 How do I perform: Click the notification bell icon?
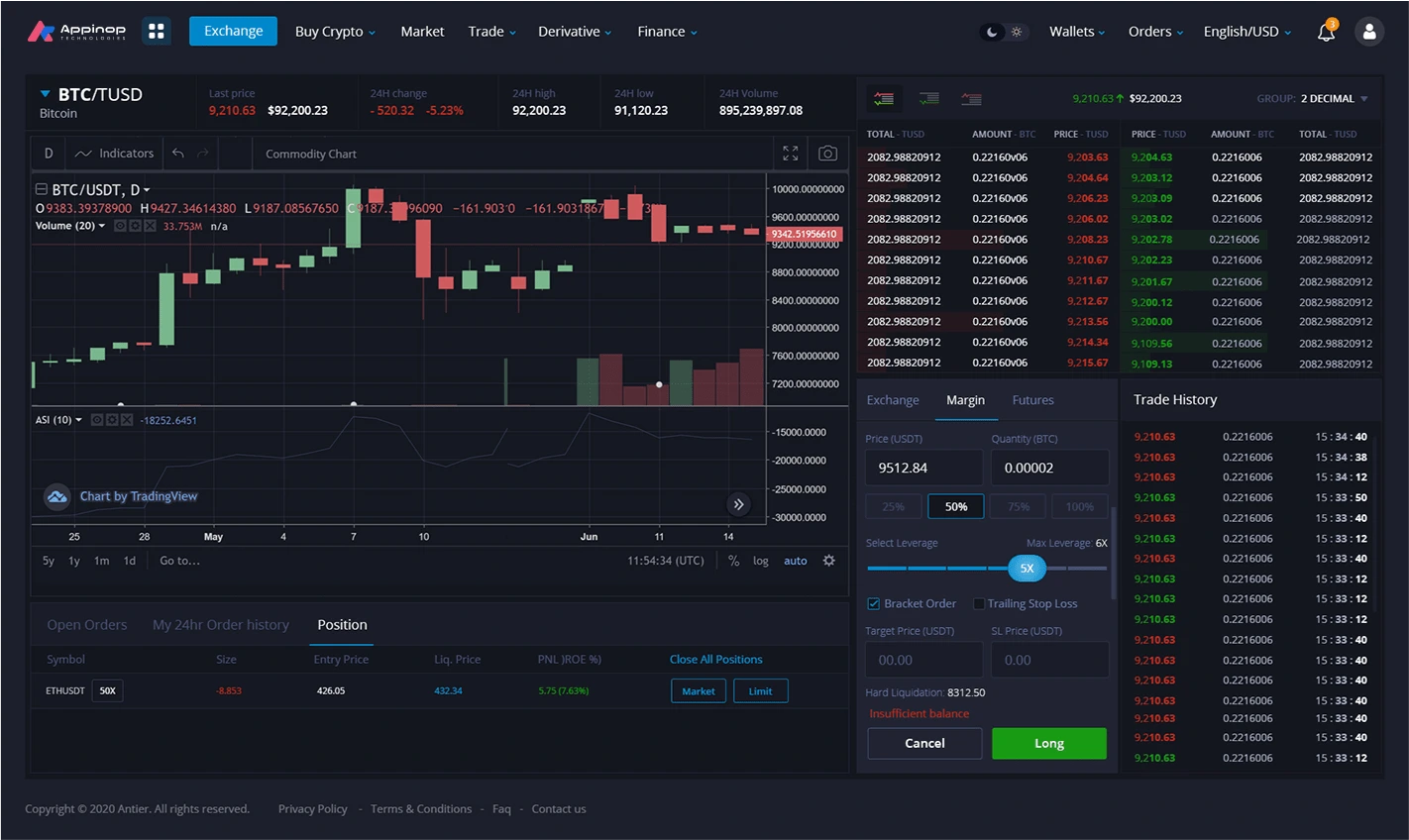click(x=1326, y=32)
